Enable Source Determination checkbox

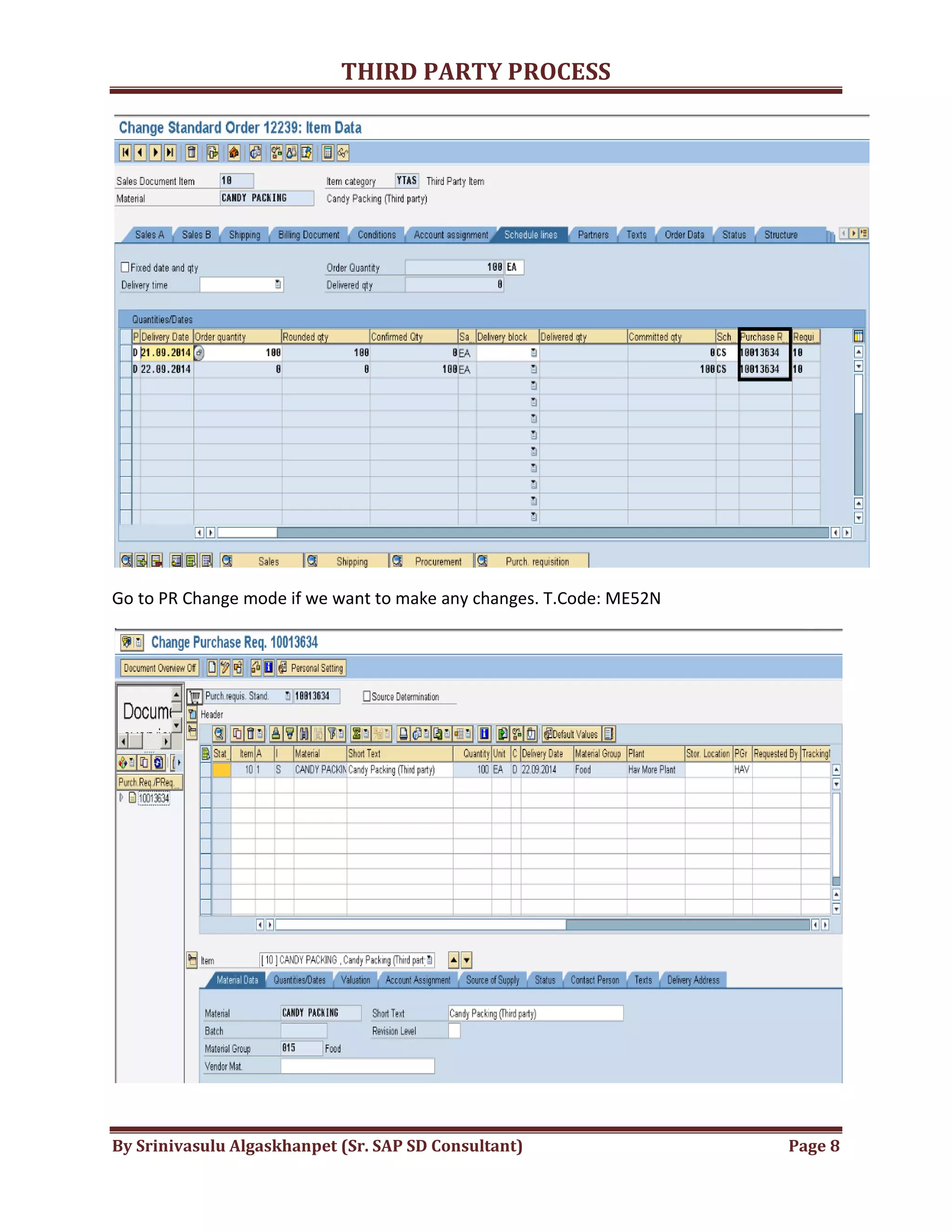(x=367, y=696)
